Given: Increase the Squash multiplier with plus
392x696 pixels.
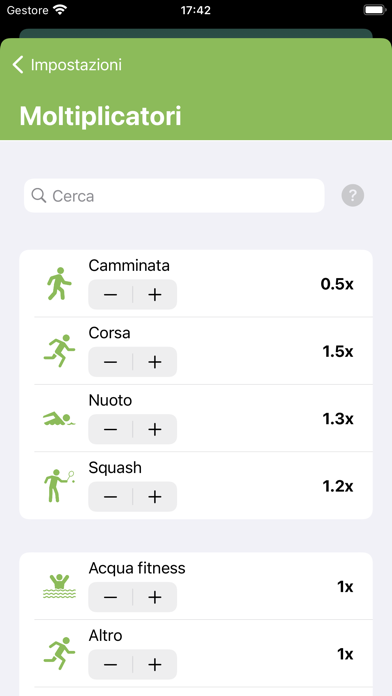Looking at the screenshot, I should click(155, 497).
